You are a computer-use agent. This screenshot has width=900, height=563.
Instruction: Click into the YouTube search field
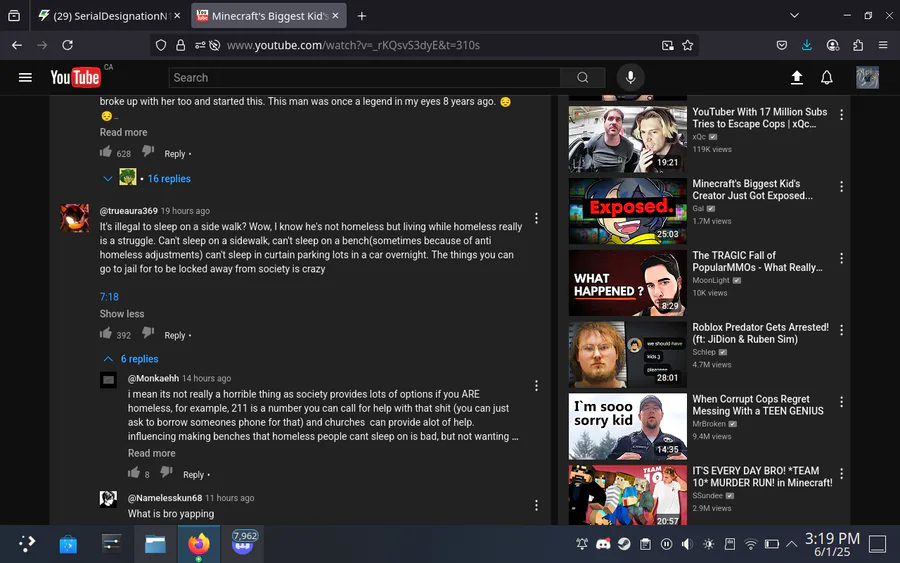(364, 77)
